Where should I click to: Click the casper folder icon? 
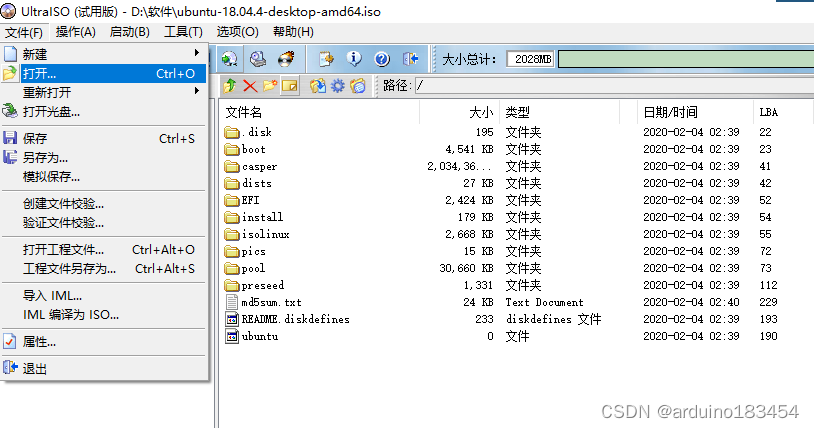(x=232, y=167)
